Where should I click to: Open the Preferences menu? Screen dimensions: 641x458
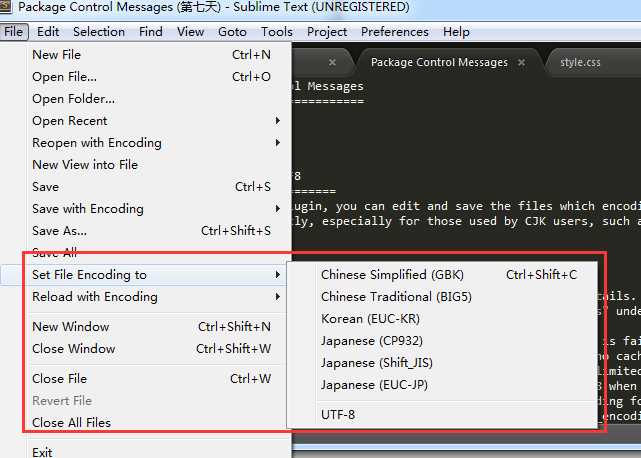click(394, 32)
